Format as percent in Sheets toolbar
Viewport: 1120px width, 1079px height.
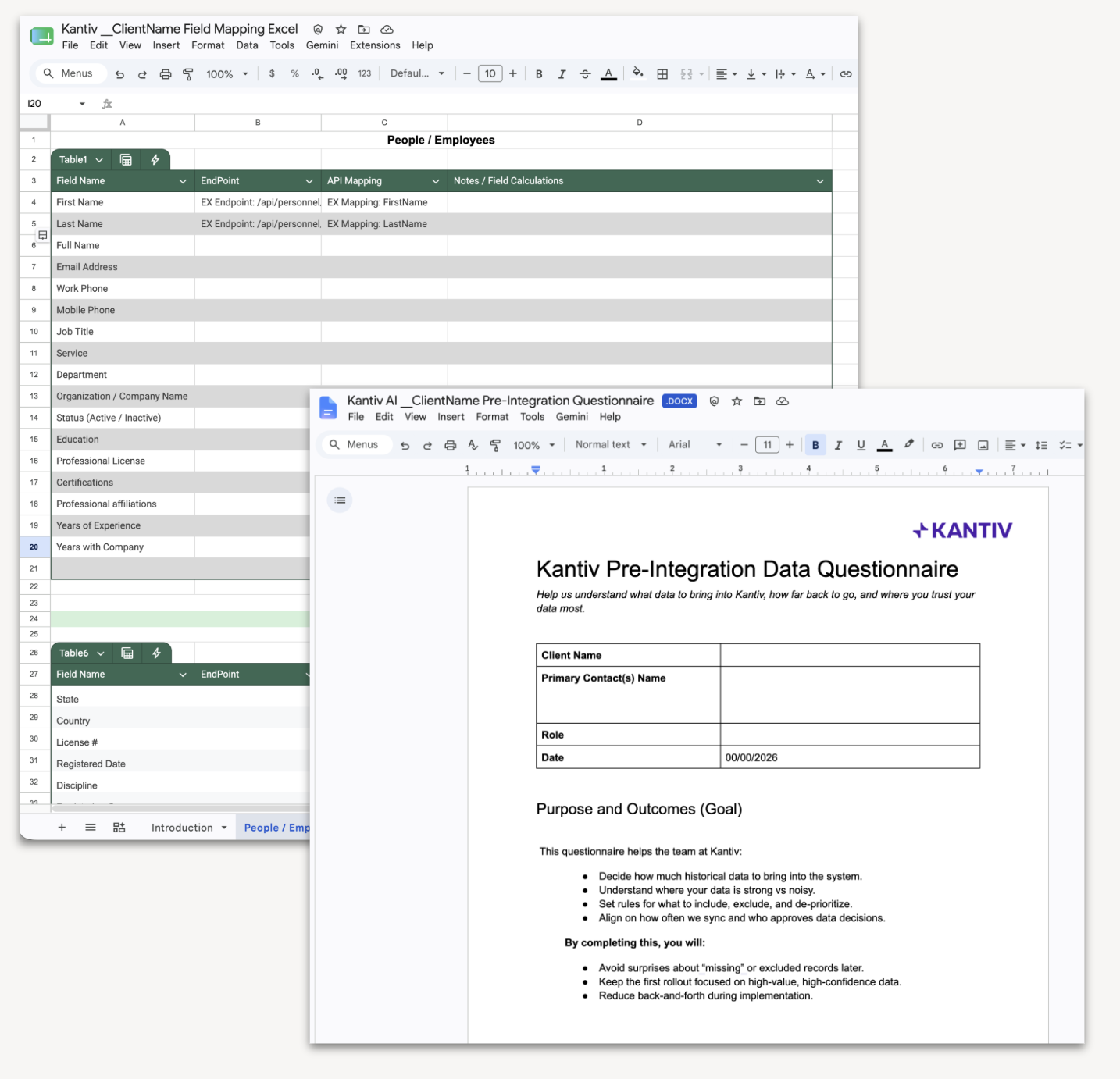(x=294, y=73)
